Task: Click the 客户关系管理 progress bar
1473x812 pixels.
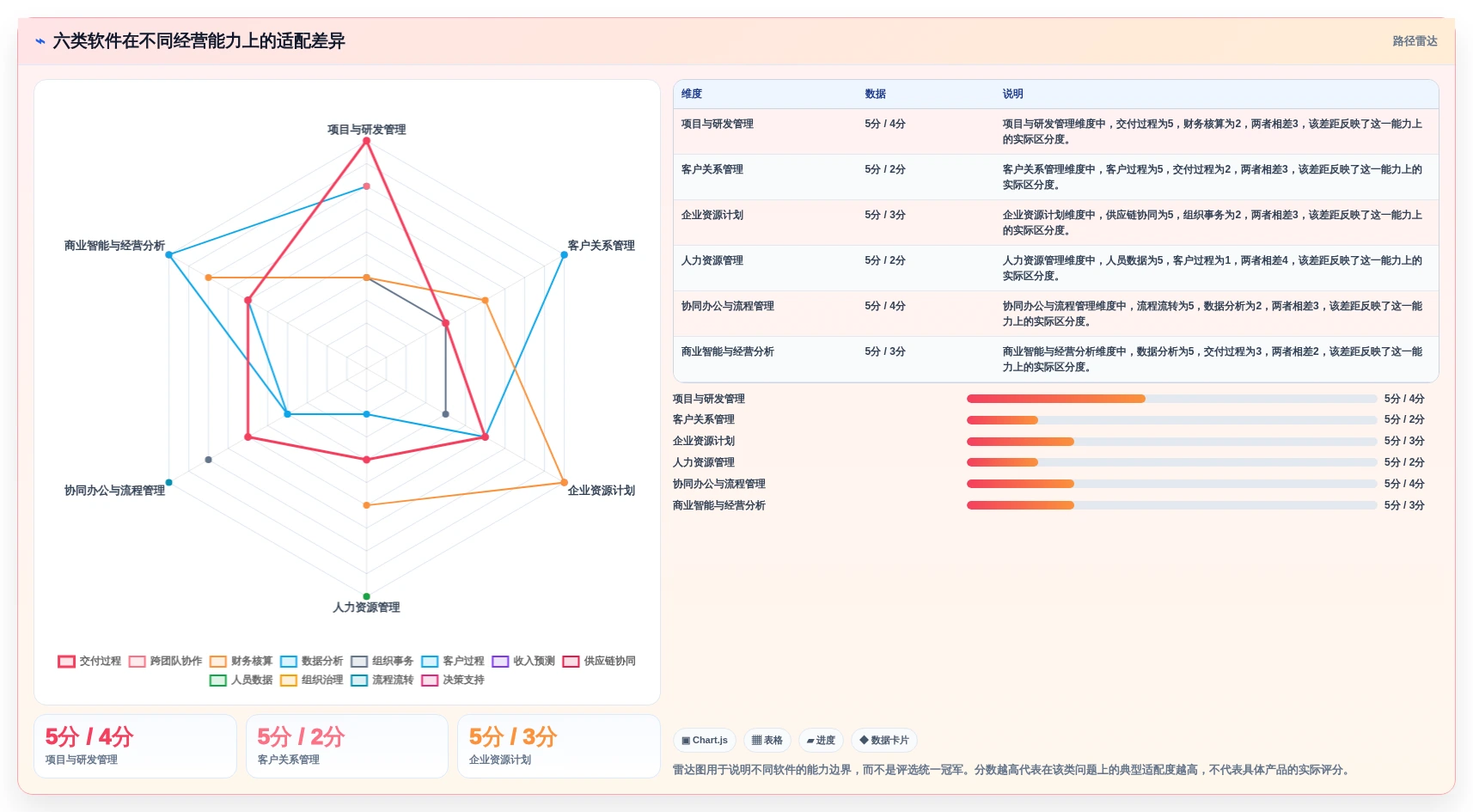Action: click(x=1171, y=420)
